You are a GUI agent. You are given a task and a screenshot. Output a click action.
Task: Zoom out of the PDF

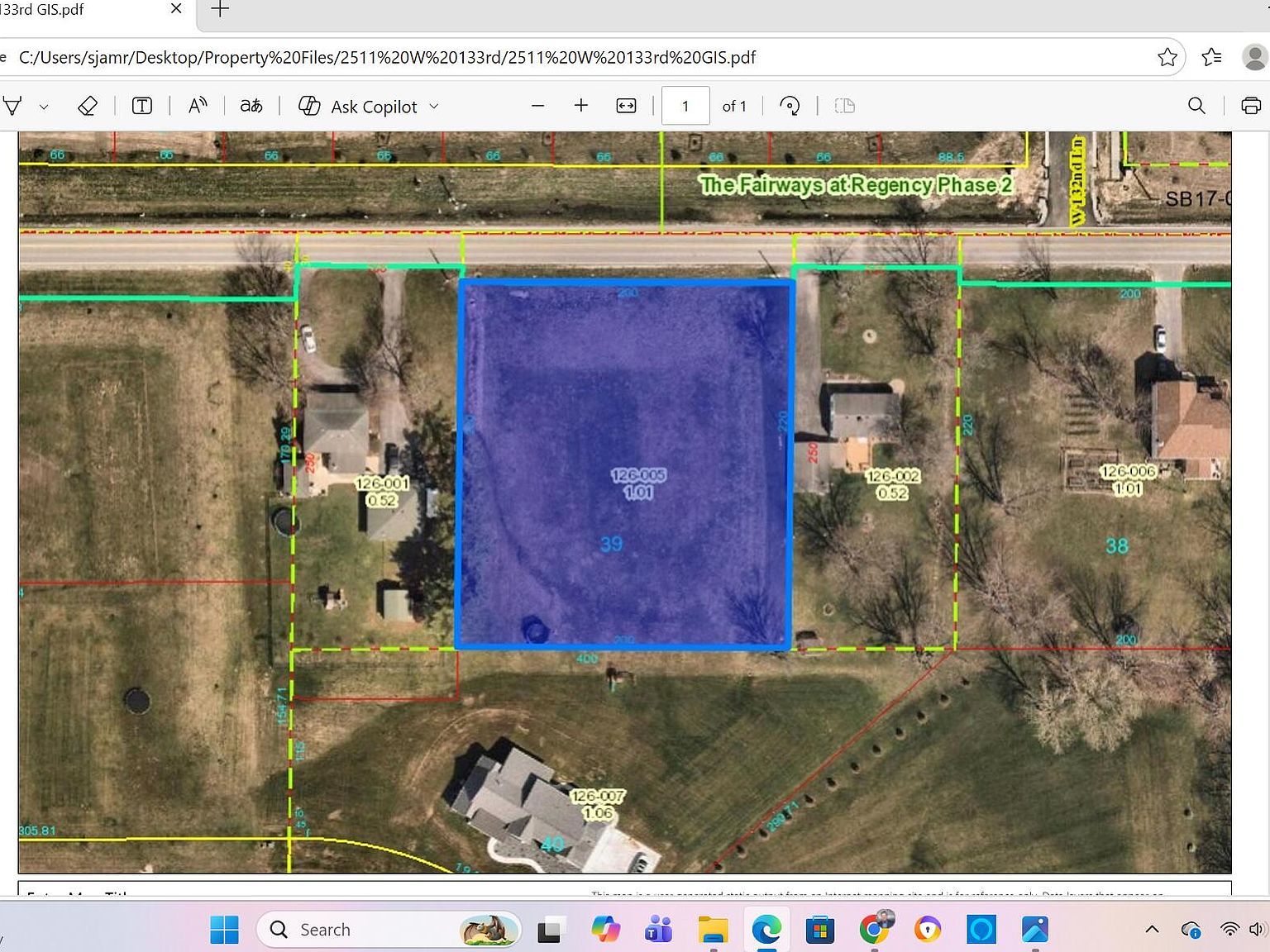[537, 106]
